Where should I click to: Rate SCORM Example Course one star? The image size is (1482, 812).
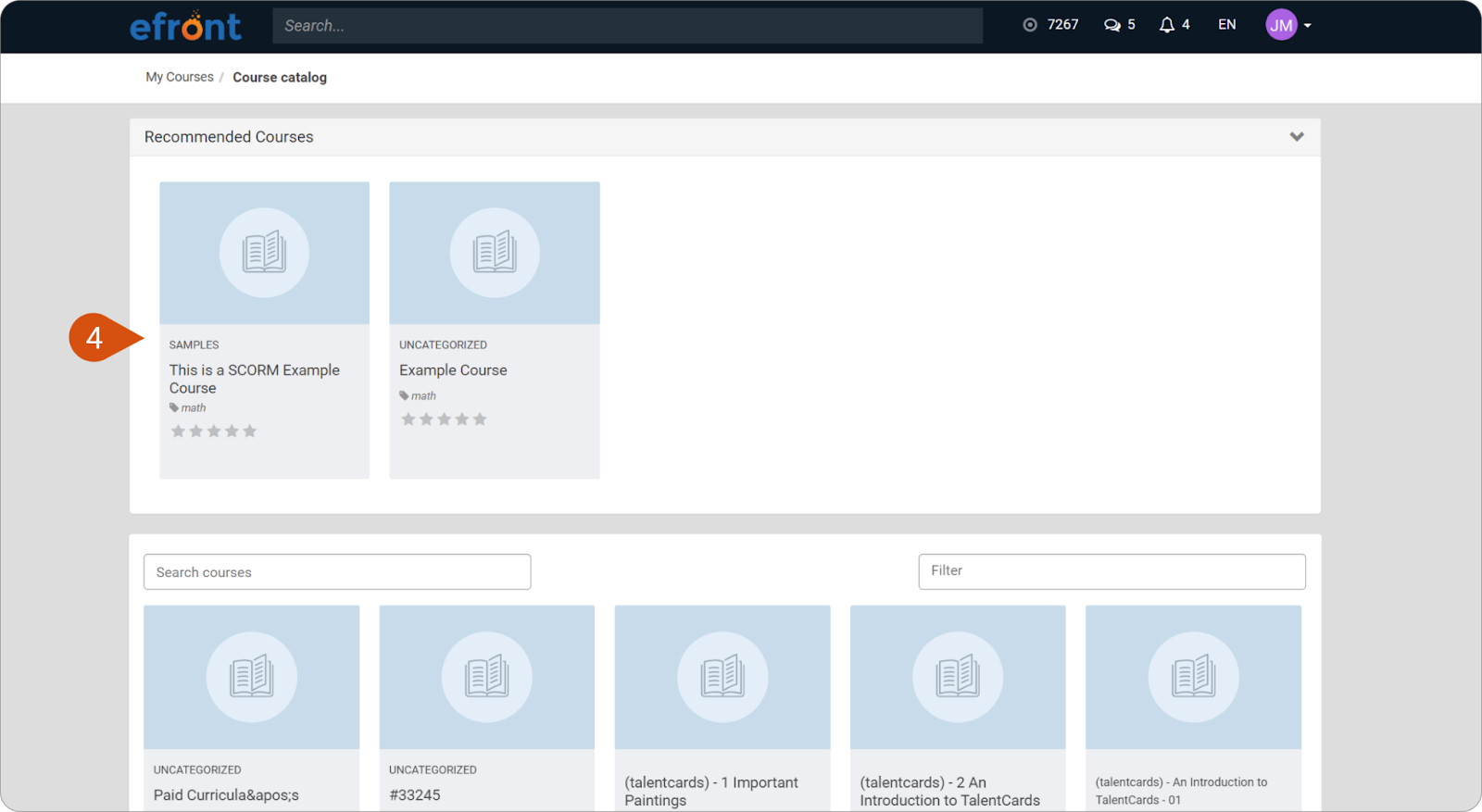pyautogui.click(x=179, y=431)
